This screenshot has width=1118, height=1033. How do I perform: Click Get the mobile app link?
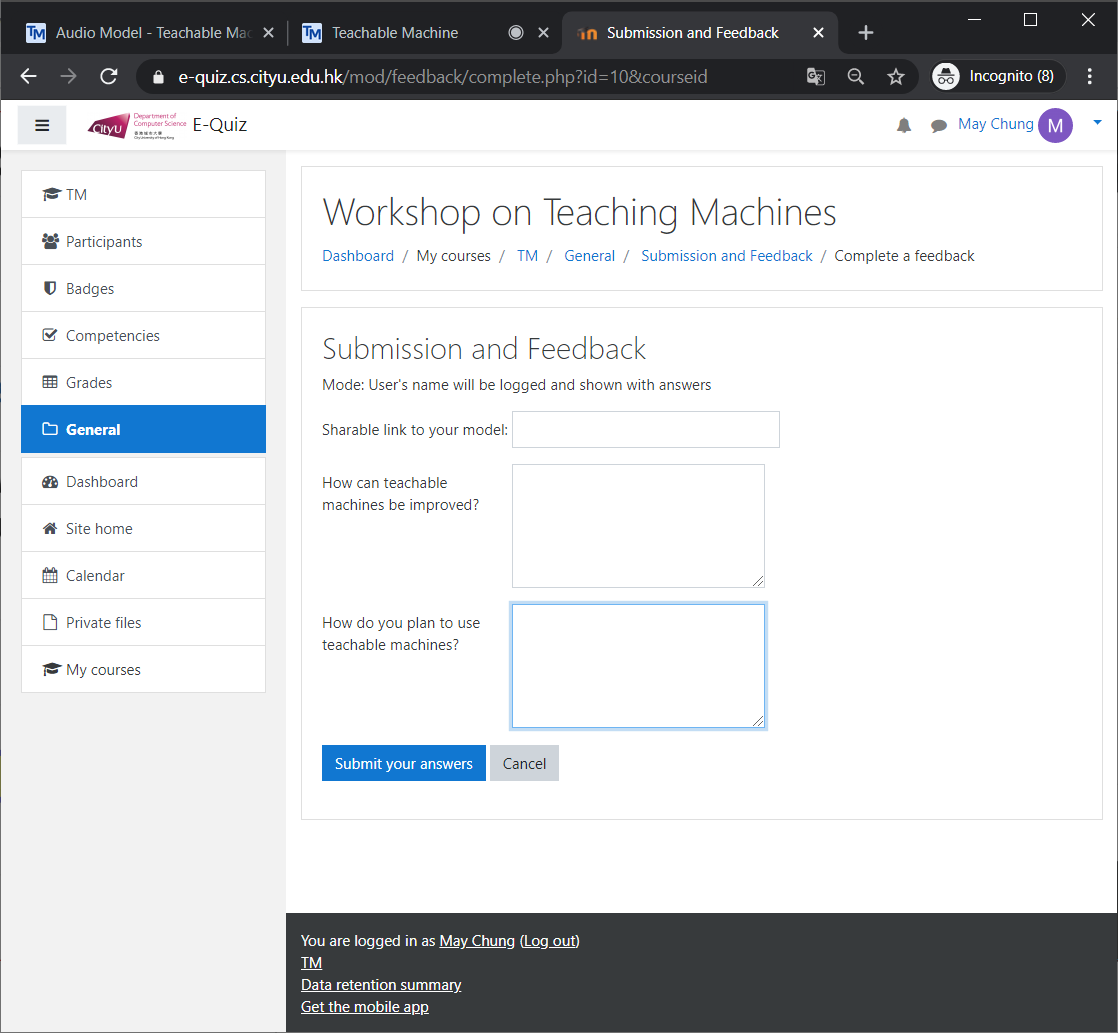coord(364,1007)
